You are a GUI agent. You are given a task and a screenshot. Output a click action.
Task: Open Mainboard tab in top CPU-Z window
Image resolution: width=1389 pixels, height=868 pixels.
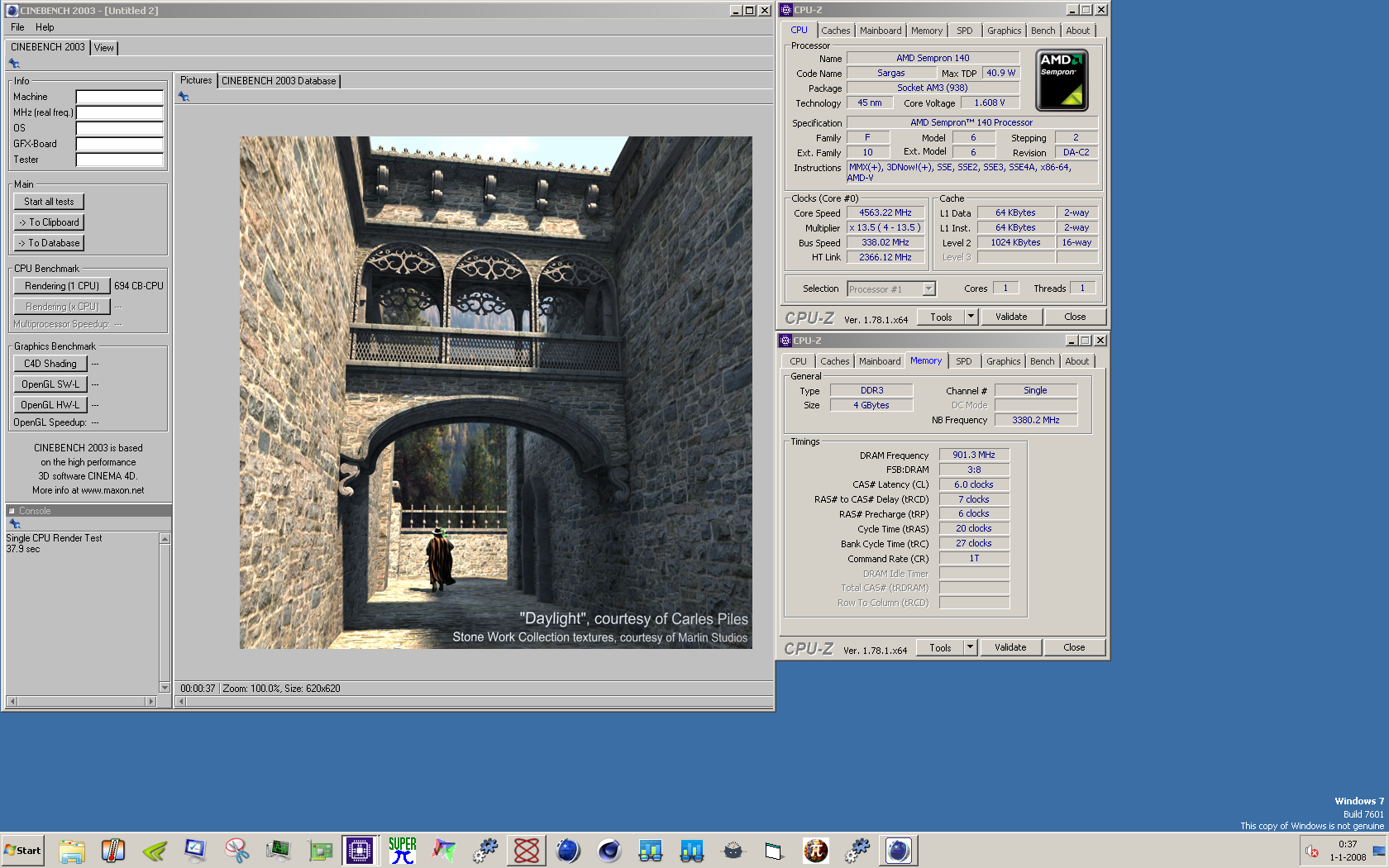point(881,31)
